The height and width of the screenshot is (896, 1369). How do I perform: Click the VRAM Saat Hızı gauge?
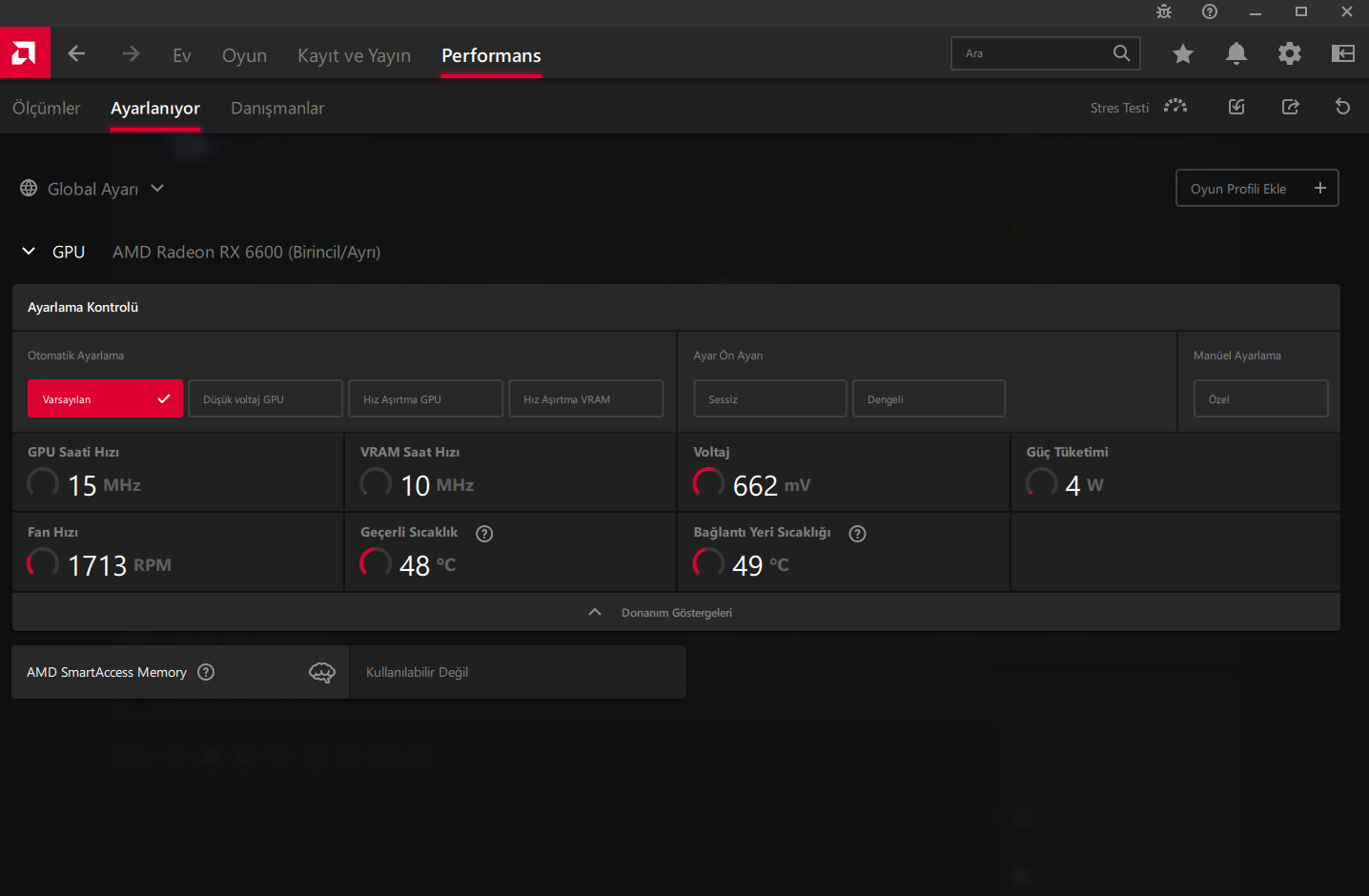[x=376, y=483]
